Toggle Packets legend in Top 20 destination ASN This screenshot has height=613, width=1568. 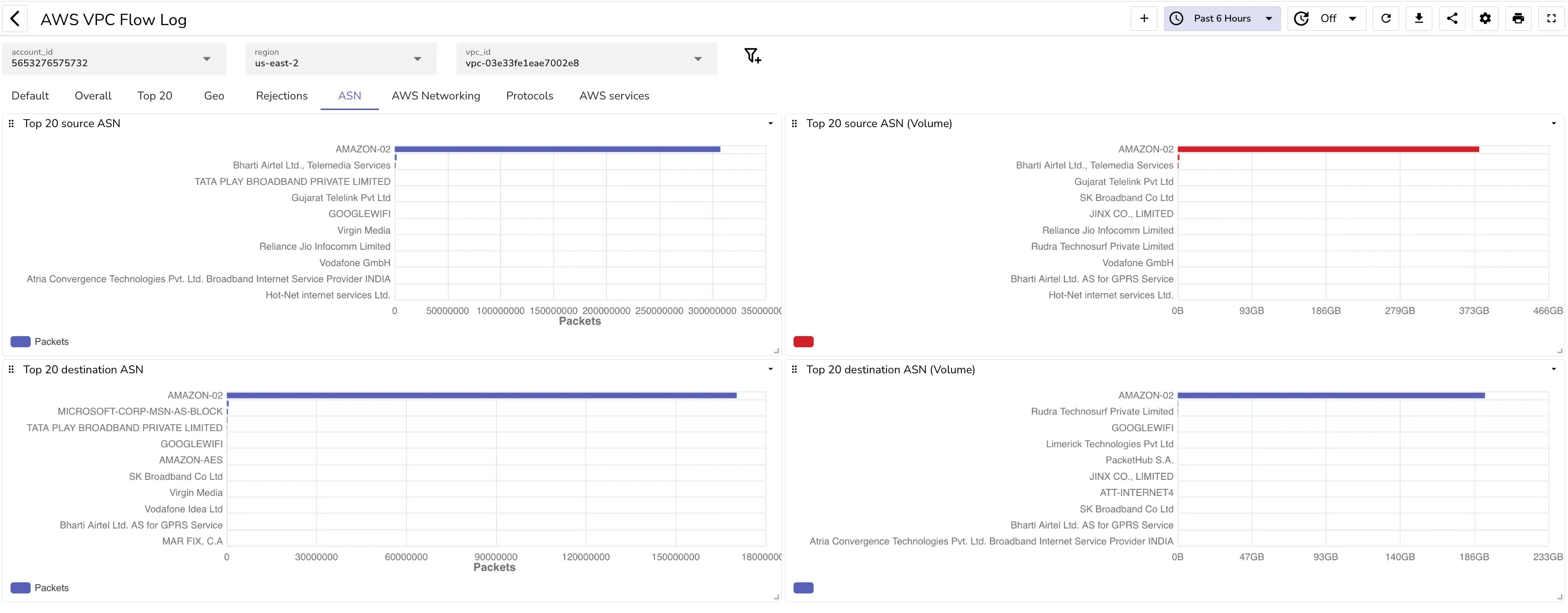coord(40,587)
